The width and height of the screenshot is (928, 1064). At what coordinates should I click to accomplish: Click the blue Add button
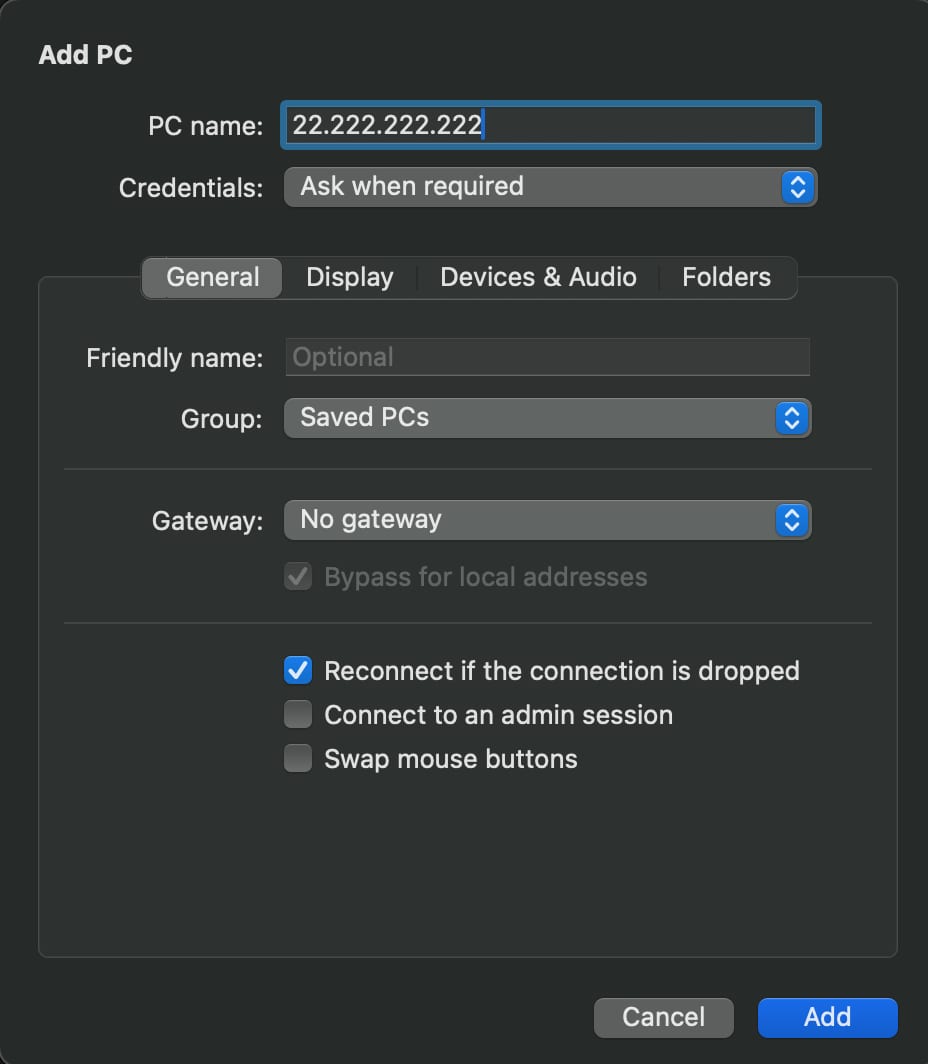click(827, 1017)
